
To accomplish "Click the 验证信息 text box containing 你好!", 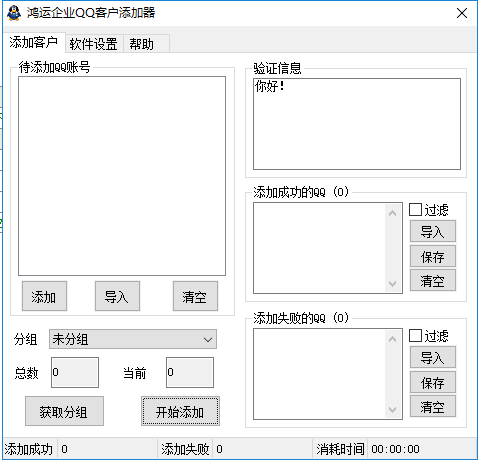I will (x=357, y=124).
